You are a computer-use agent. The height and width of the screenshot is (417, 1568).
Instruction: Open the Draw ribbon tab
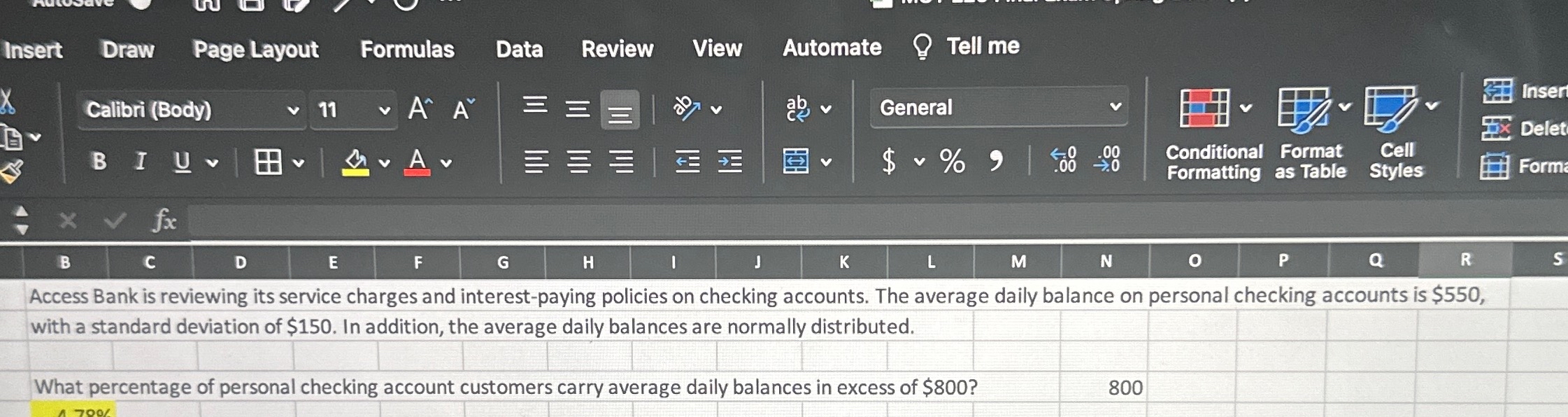coord(128,50)
